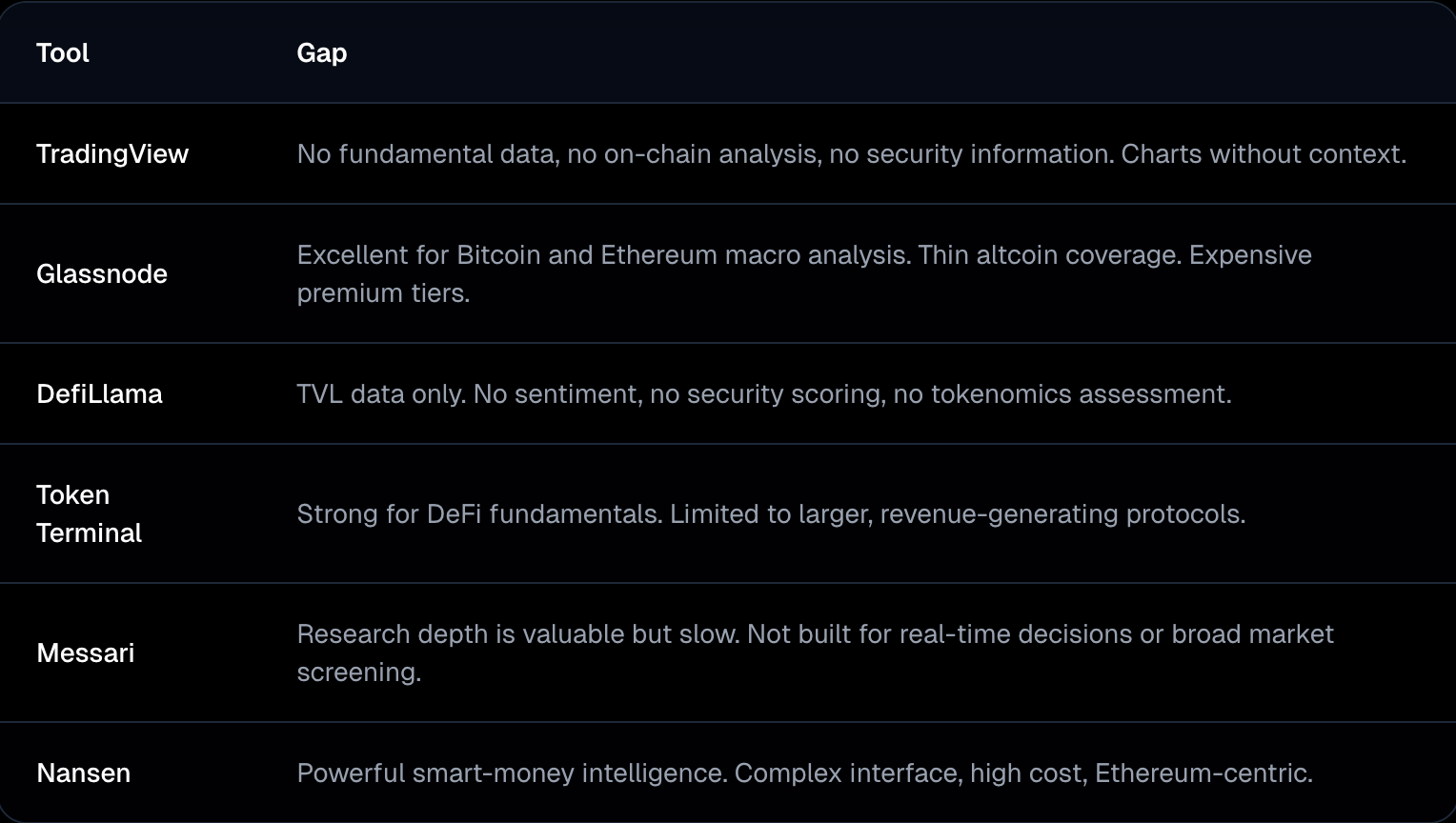Click 'Ethereum-centric' word in Nansen row
The height and width of the screenshot is (823, 1456).
pos(1203,773)
